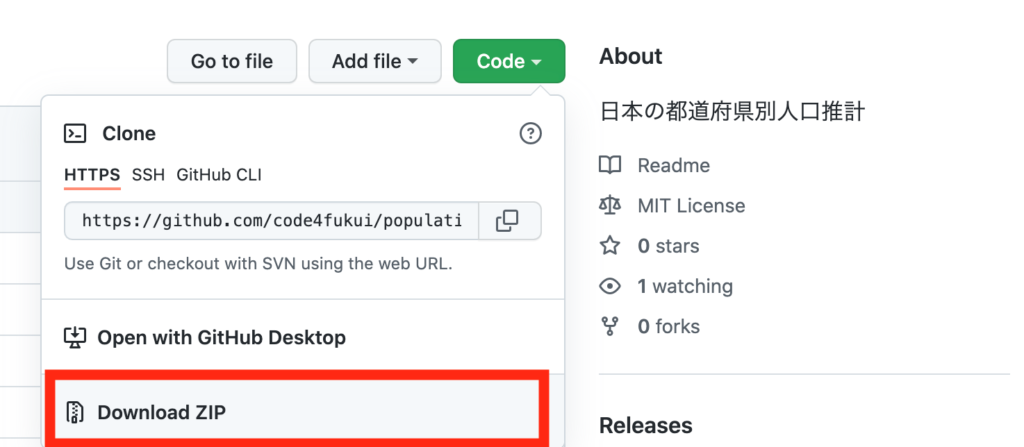Open the 1 watching link
The width and height of the screenshot is (1024, 447).
coord(685,286)
